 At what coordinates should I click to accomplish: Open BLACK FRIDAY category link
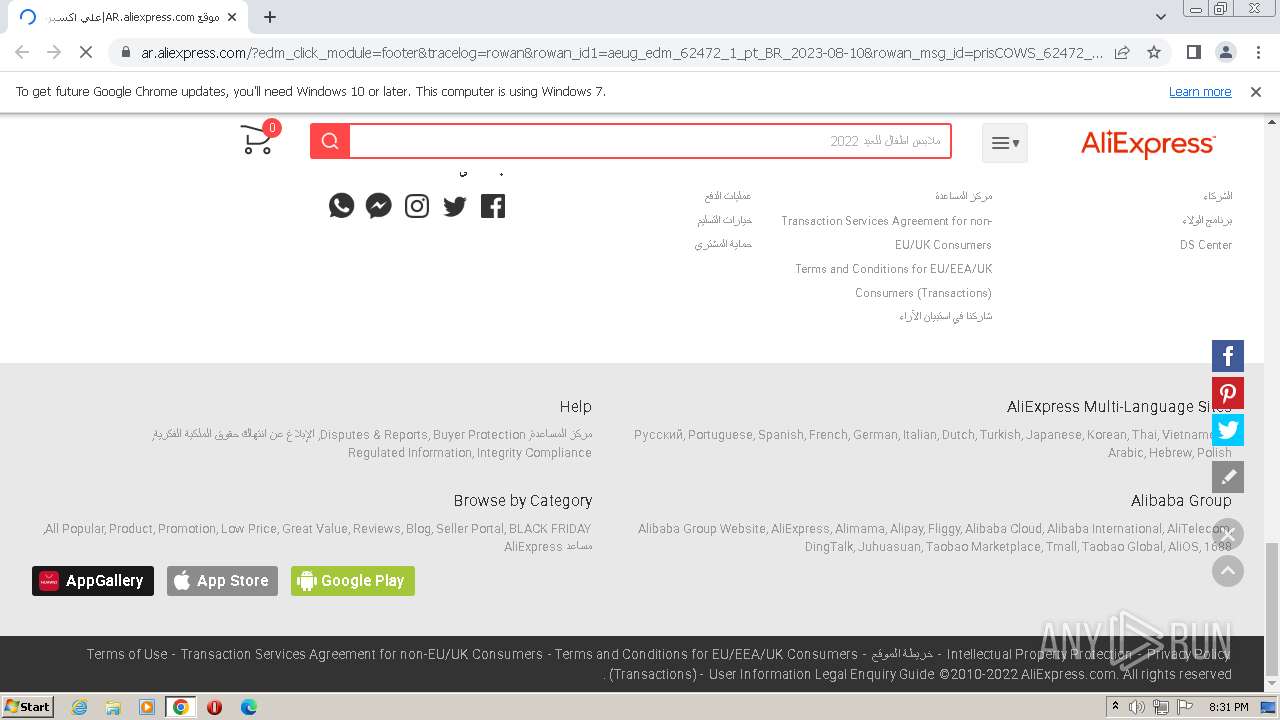pos(550,529)
